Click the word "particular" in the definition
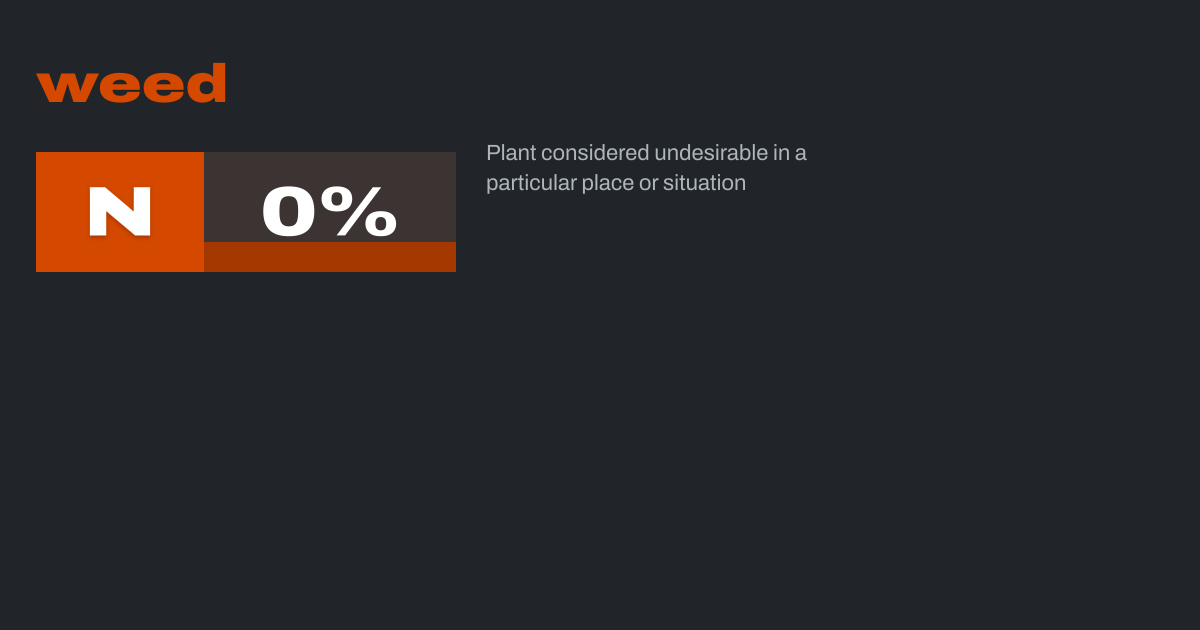Viewport: 1200px width, 630px height. pos(531,183)
